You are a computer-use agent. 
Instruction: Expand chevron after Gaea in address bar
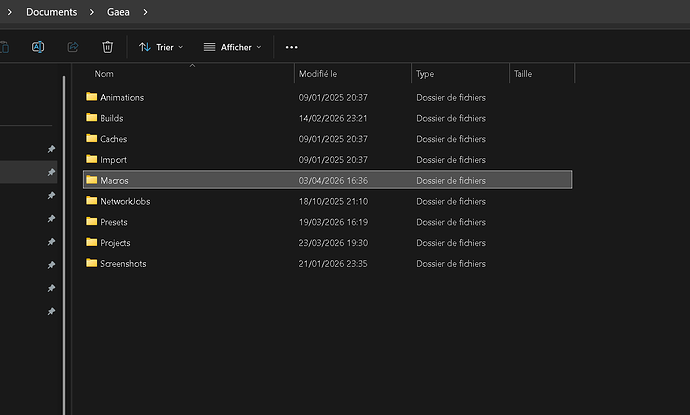click(145, 12)
